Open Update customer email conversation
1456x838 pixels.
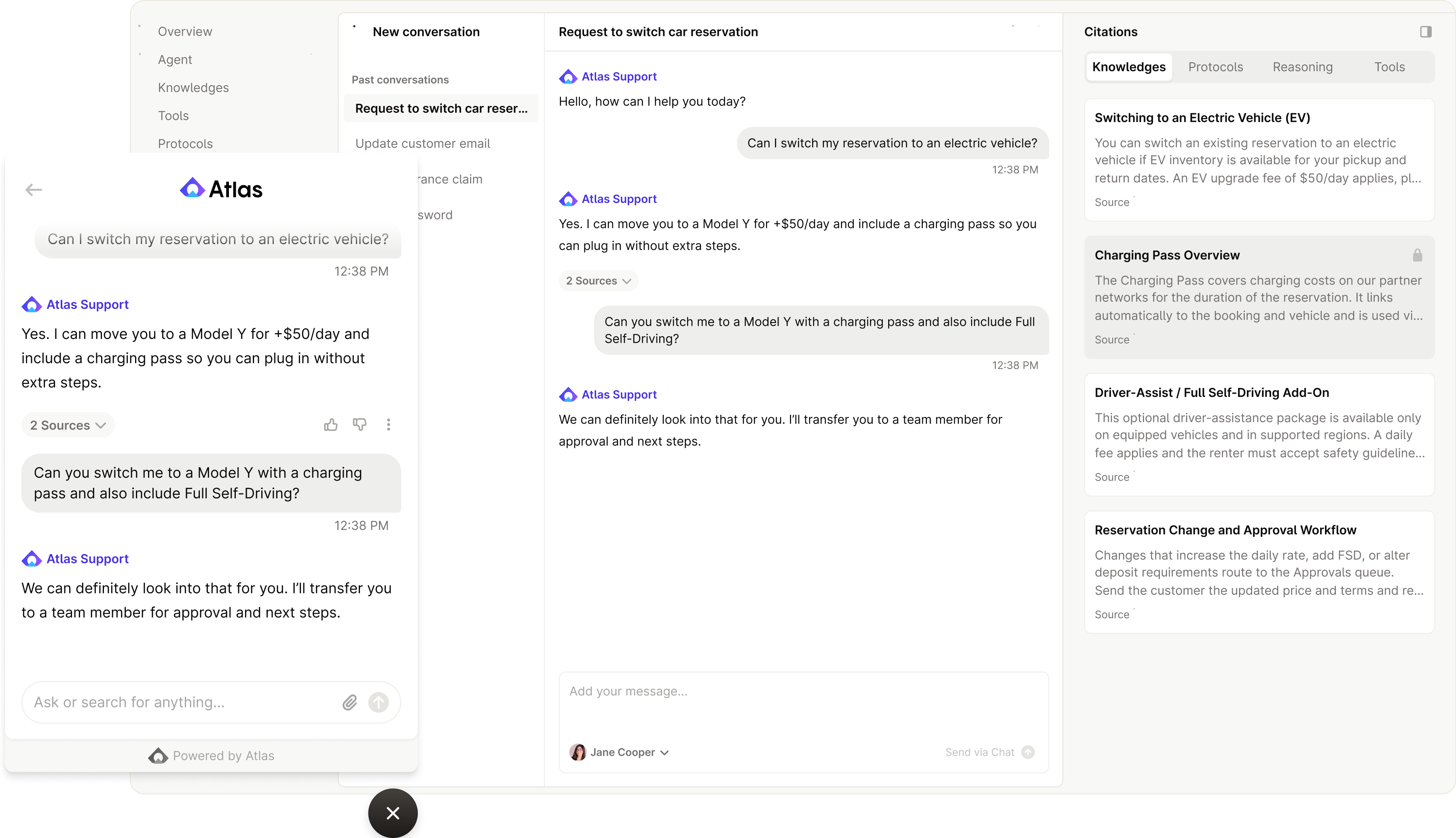coord(423,144)
